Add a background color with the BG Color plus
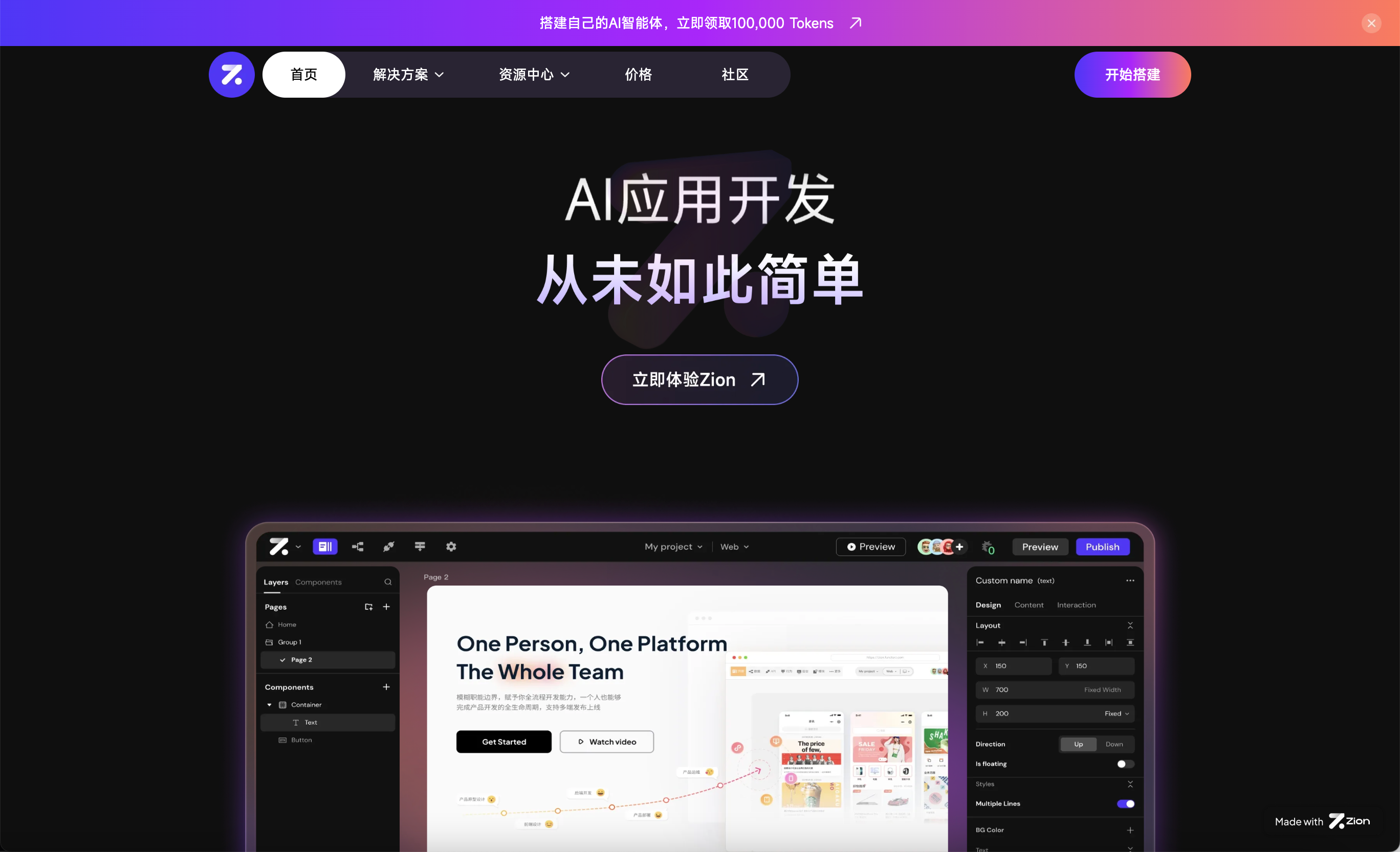Viewport: 1400px width, 852px height. click(x=1131, y=829)
